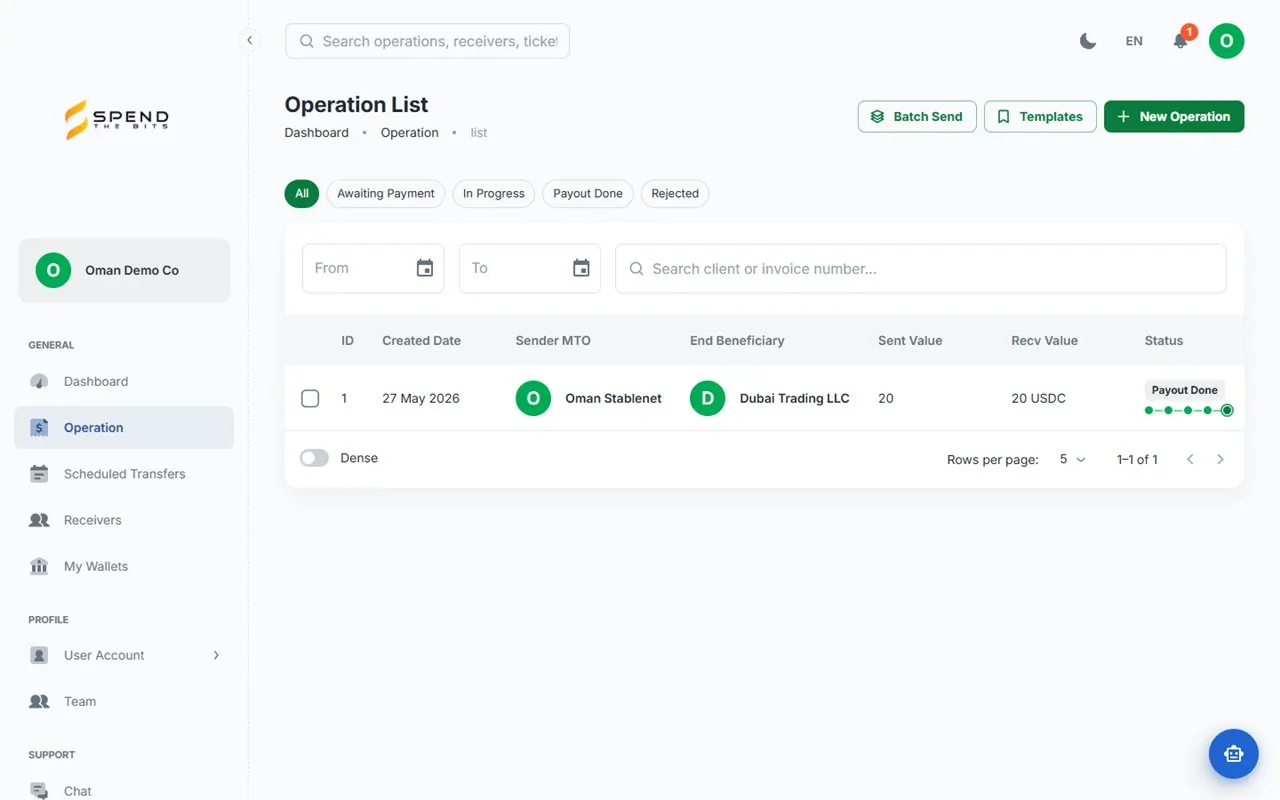1280x800 pixels.
Task: Open My Wallets in sidebar
Action: [124, 566]
